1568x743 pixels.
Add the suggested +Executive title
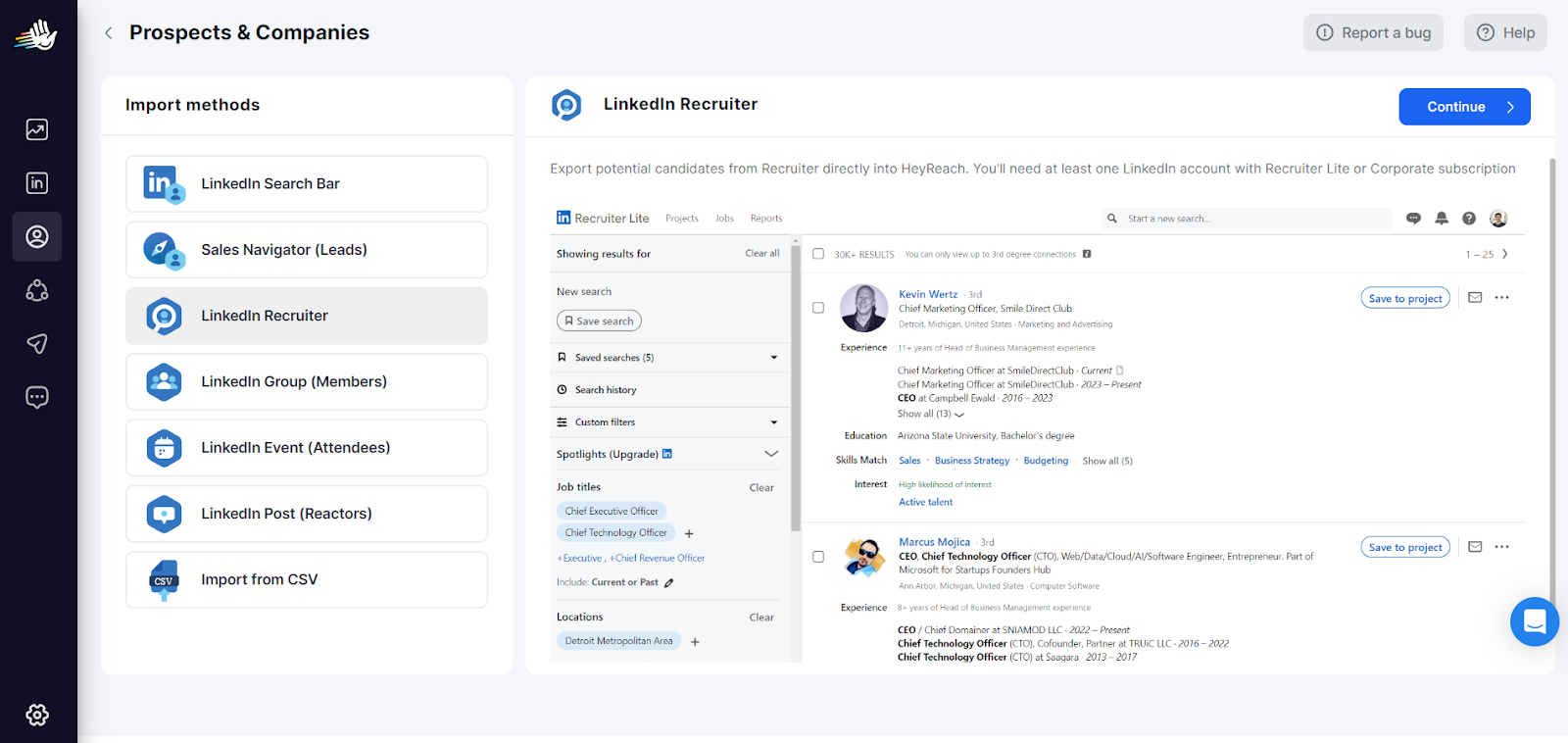coord(580,558)
